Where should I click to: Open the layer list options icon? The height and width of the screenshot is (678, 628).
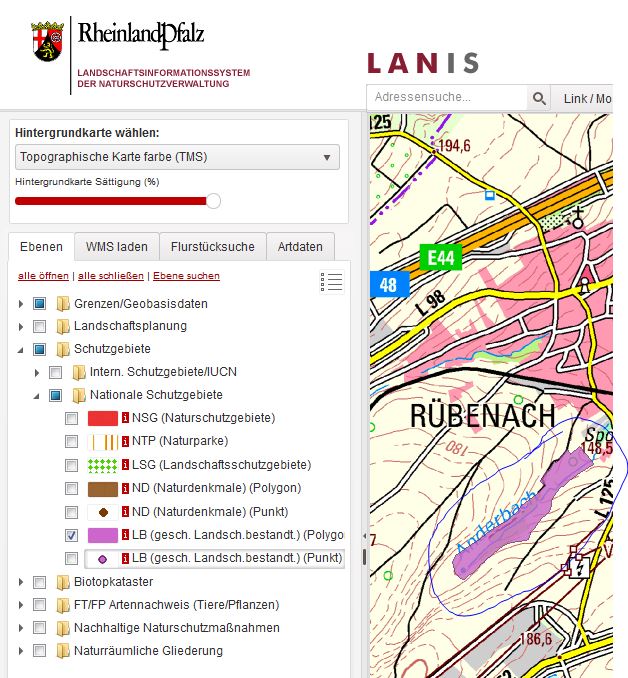(332, 281)
